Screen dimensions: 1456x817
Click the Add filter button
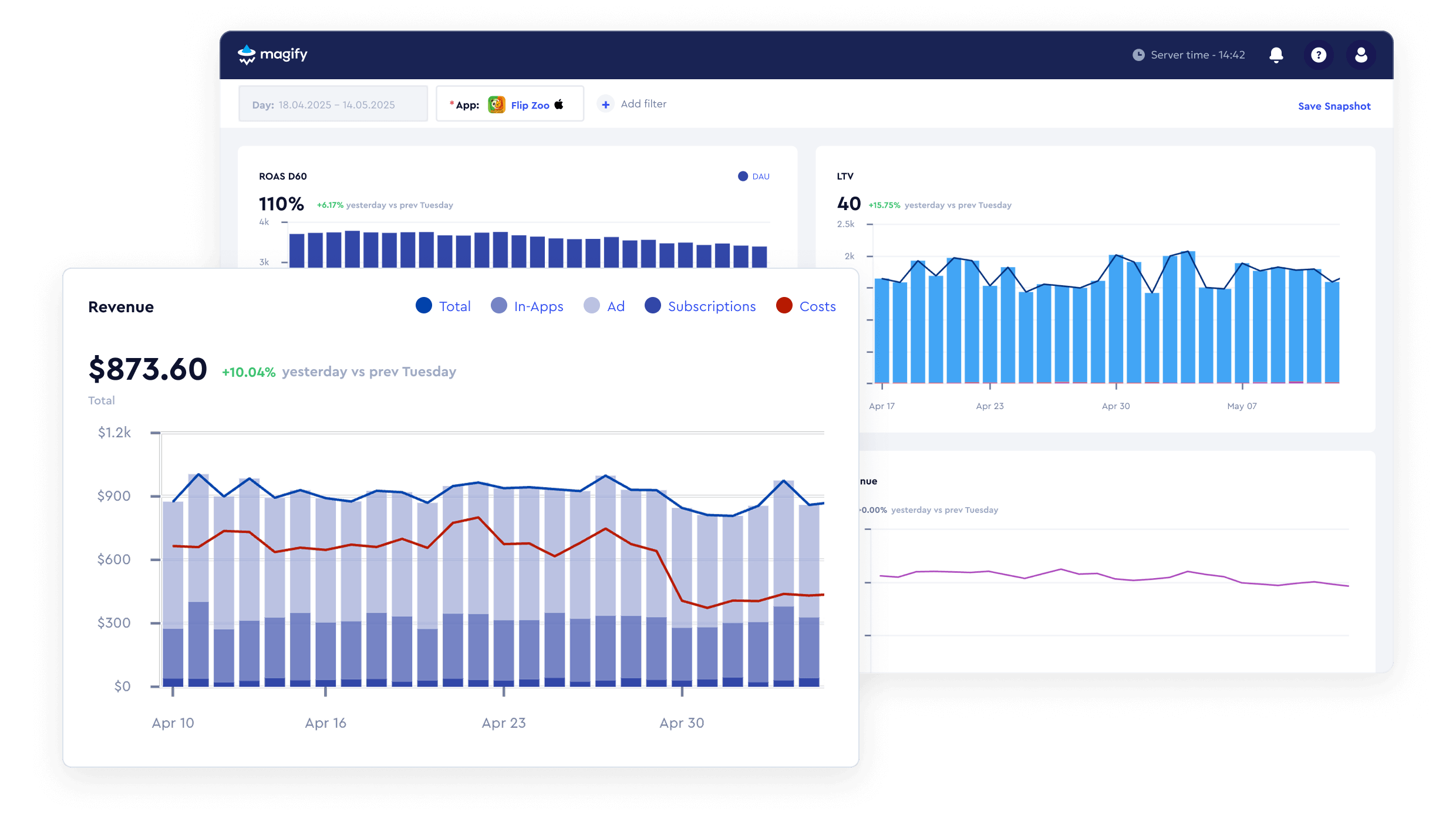(643, 104)
